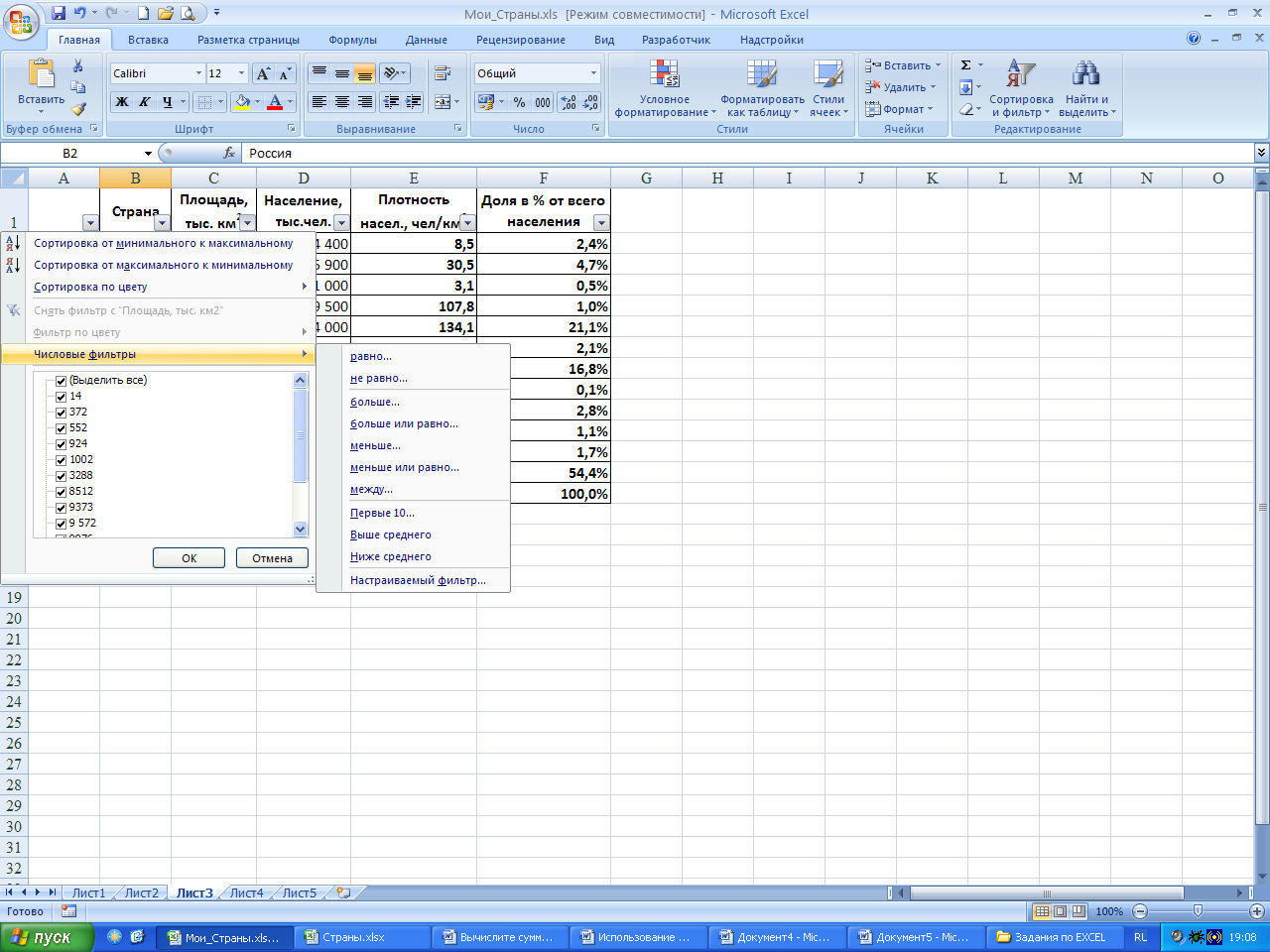Image resolution: width=1270 pixels, height=952 pixels.
Task: Open the Calibri font name dropdown
Action: pyautogui.click(x=198, y=73)
